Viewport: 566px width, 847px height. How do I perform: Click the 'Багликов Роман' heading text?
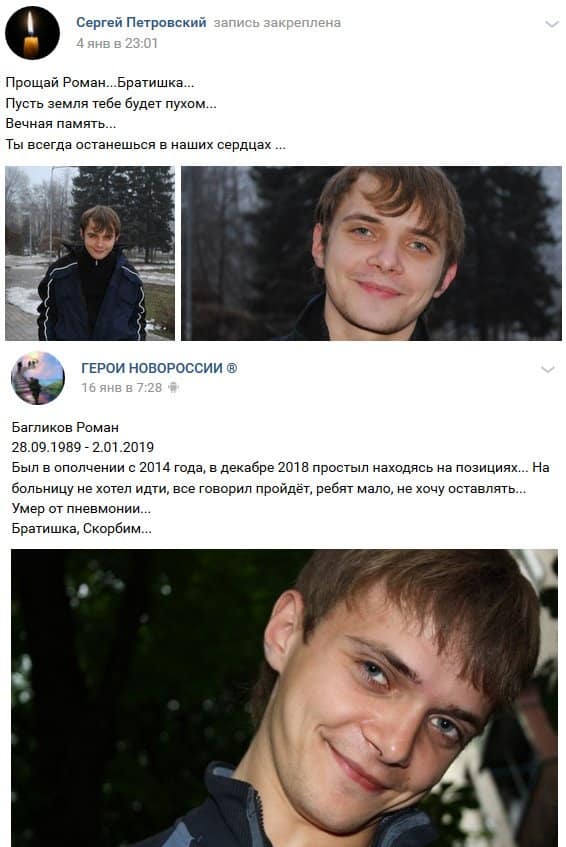[x=65, y=427]
